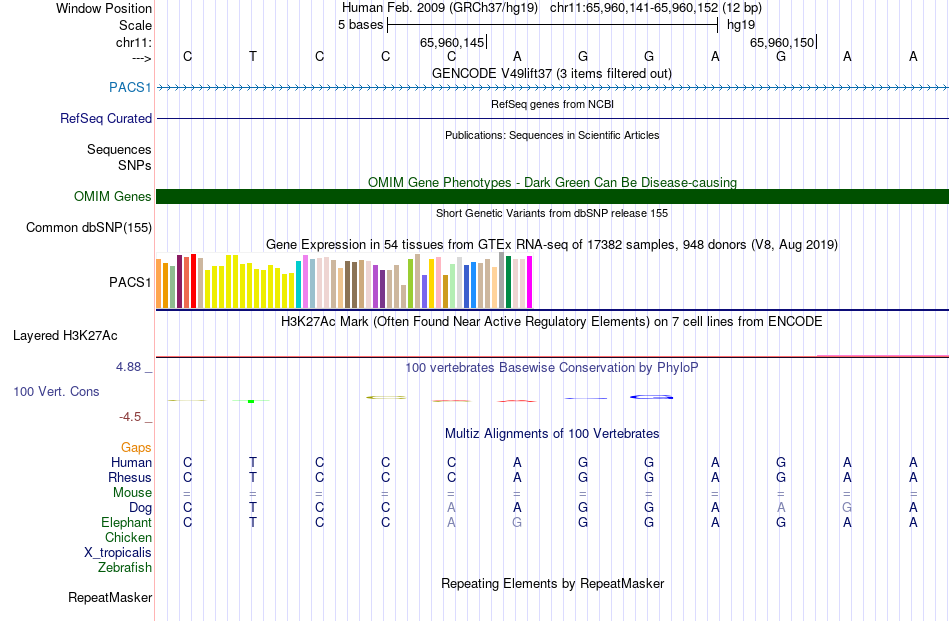Click the -4.5 conservation scale value
The width and height of the screenshot is (950, 621).
[130, 417]
